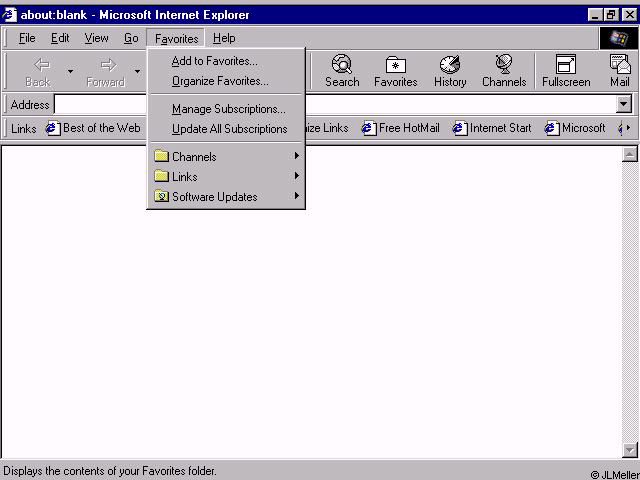Image resolution: width=640 pixels, height=480 pixels.
Task: Choose Update All Subscriptions
Action: tap(229, 129)
